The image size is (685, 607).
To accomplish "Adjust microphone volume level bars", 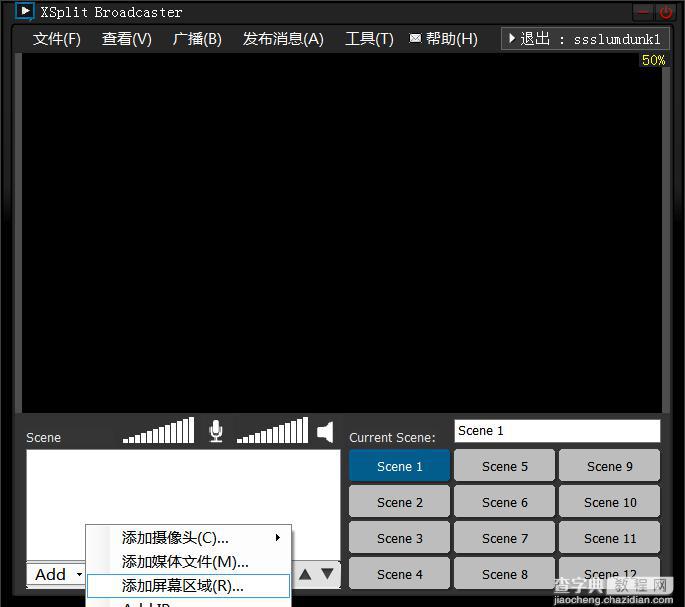I will 159,430.
